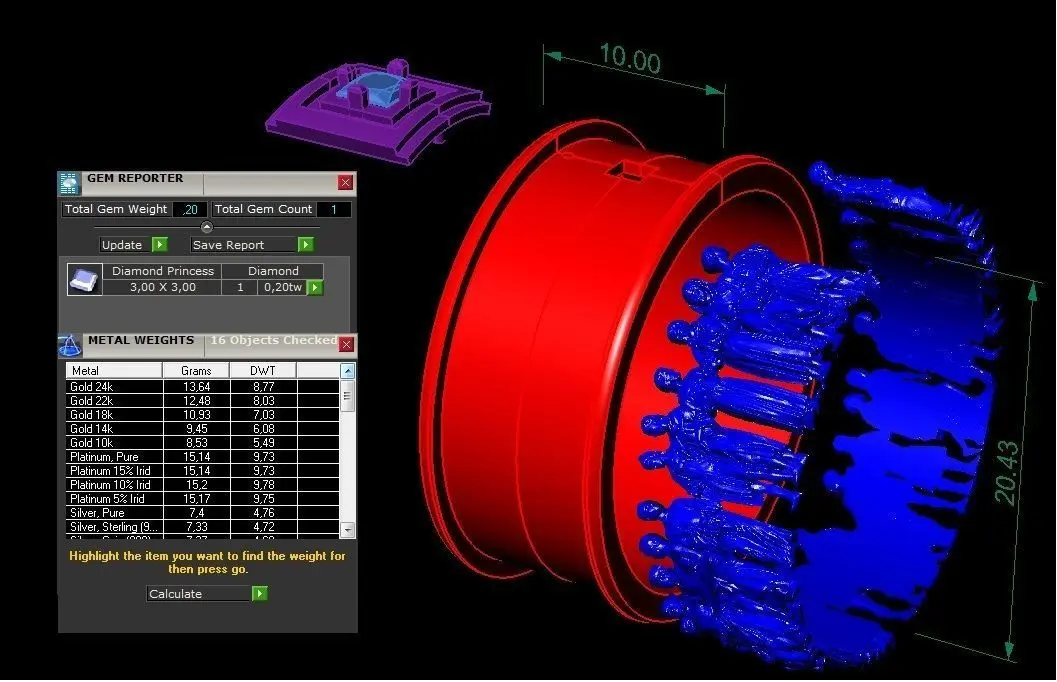Click the Update button
Viewport: 1057px width, 682px height.
coord(125,245)
